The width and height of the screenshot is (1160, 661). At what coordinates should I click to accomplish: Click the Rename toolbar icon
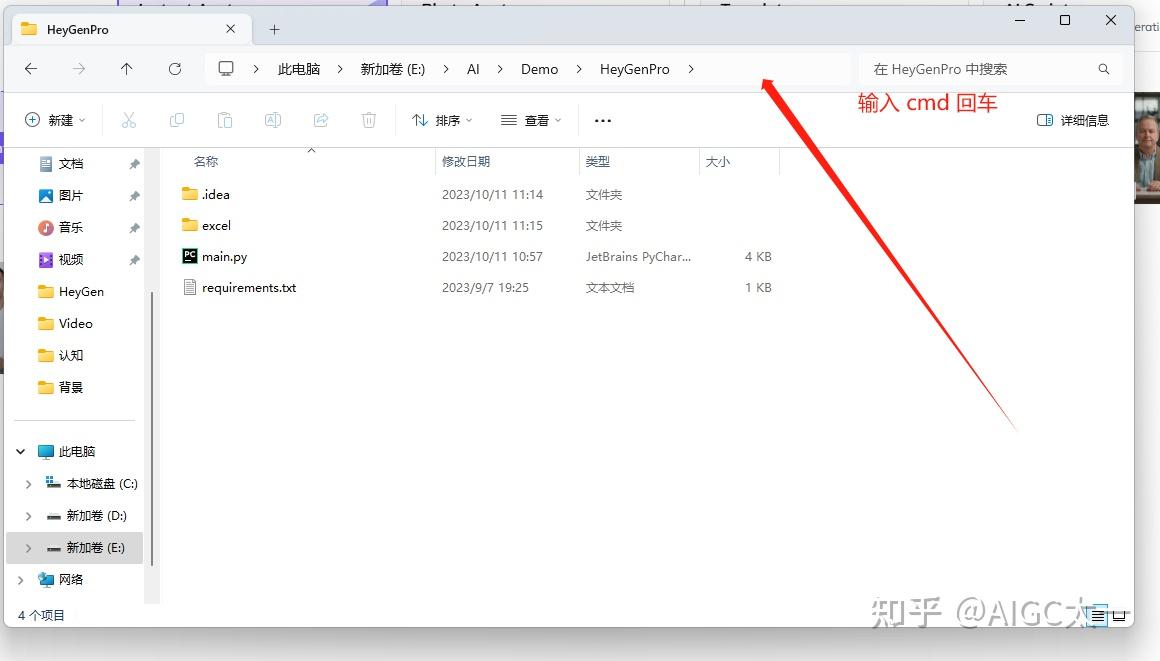pos(273,120)
